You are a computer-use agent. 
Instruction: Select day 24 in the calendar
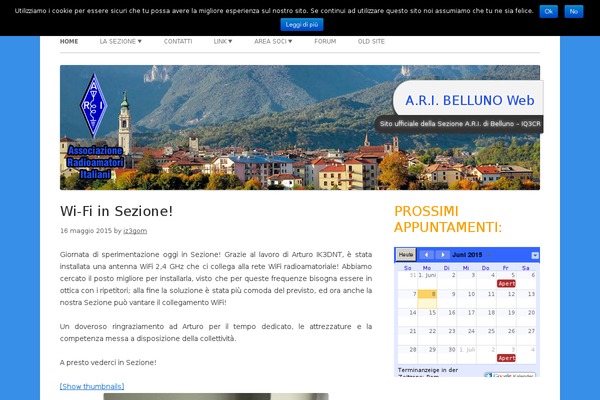[466, 336]
